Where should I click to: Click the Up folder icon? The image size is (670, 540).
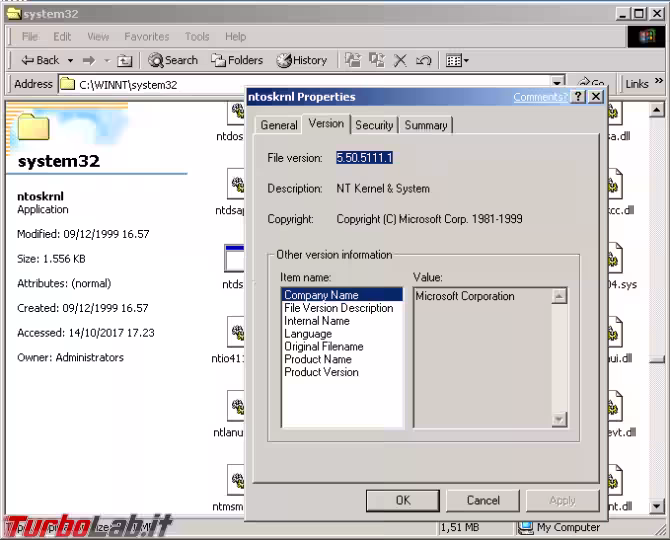(x=125, y=60)
